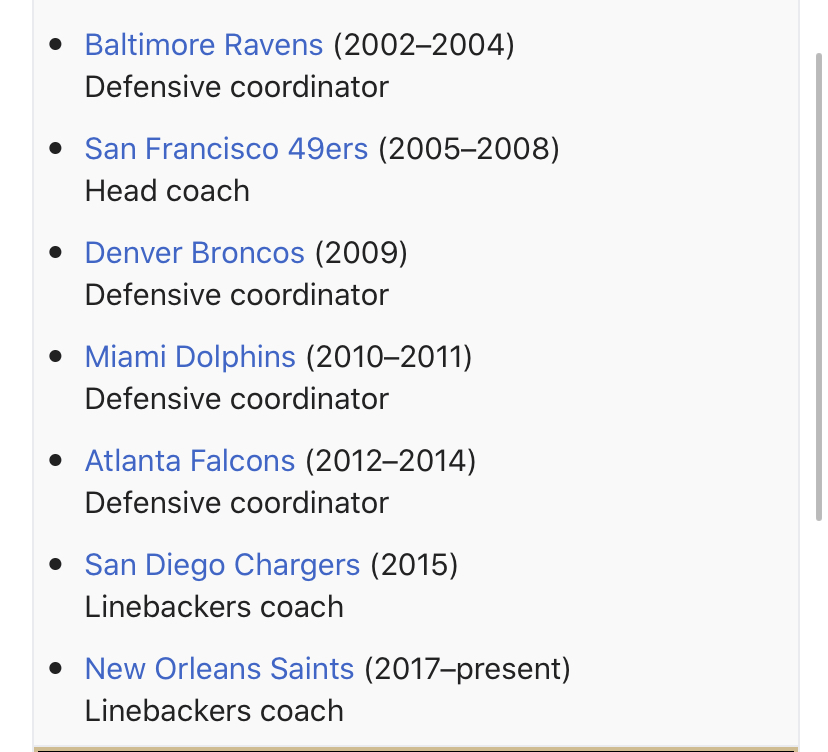Visit the Miami Dolphins link
Image resolution: width=828 pixels, height=752 pixels.
point(190,357)
